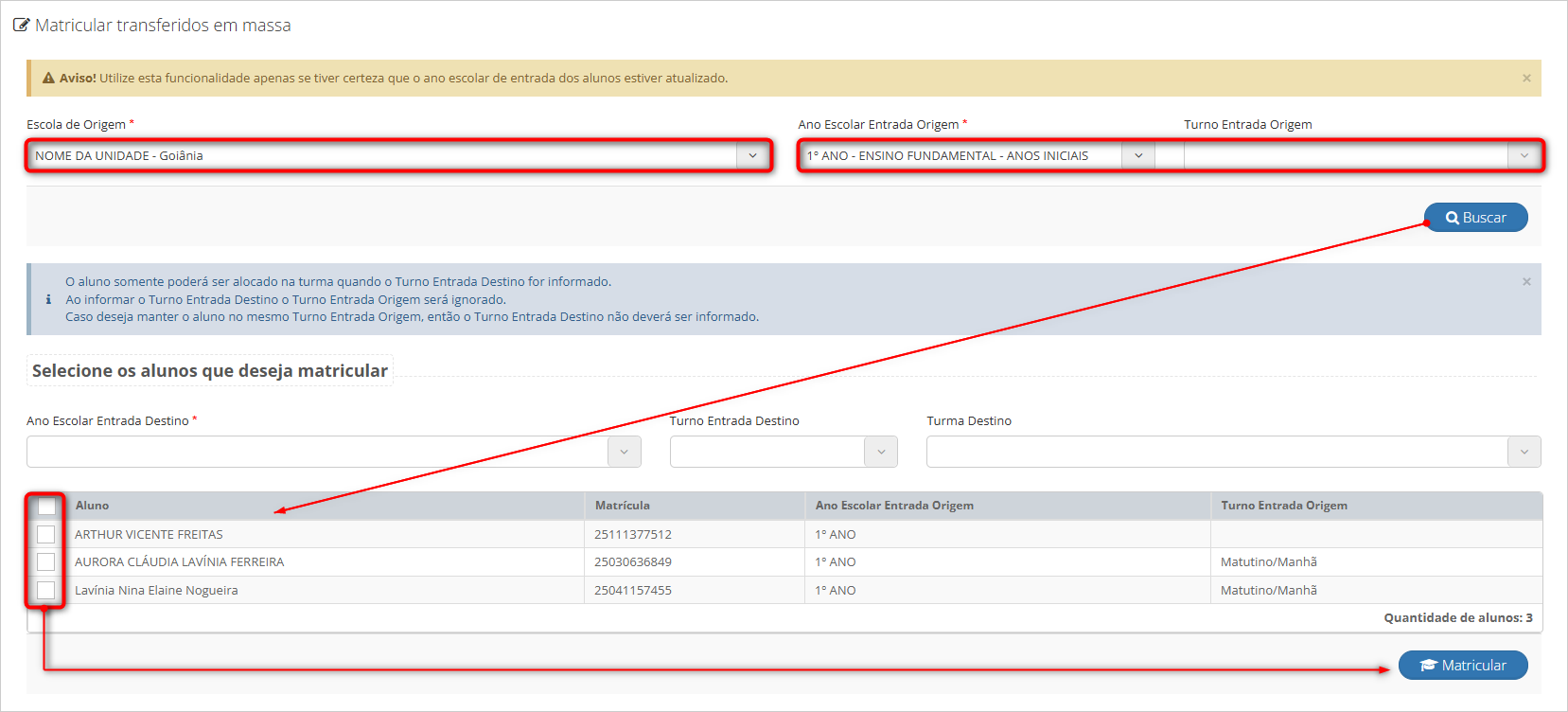
Task: Open the Turno Entrada Destino dropdown
Action: tap(784, 453)
